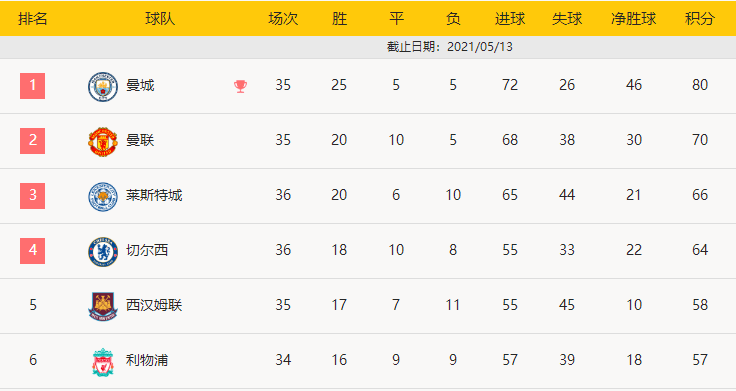Open the 莱斯特城 team link
Image resolution: width=736 pixels, height=391 pixels.
(154, 195)
